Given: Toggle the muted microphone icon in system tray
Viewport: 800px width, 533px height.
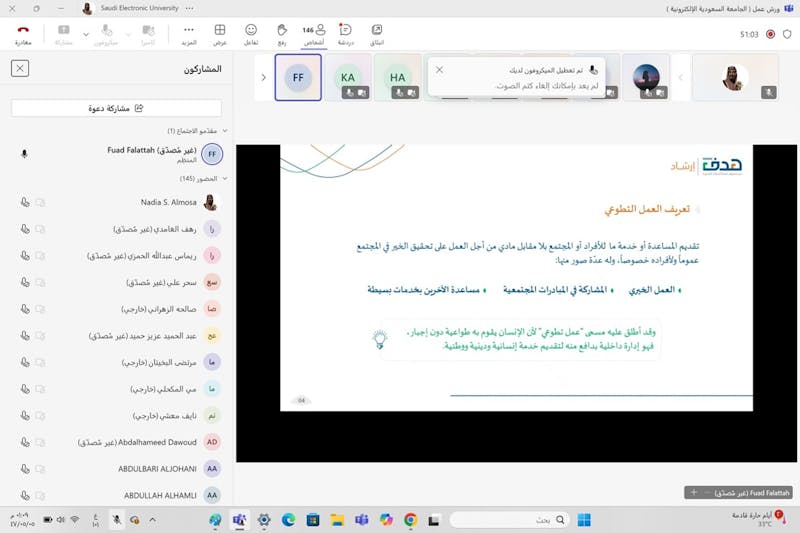Looking at the screenshot, I should (117, 520).
